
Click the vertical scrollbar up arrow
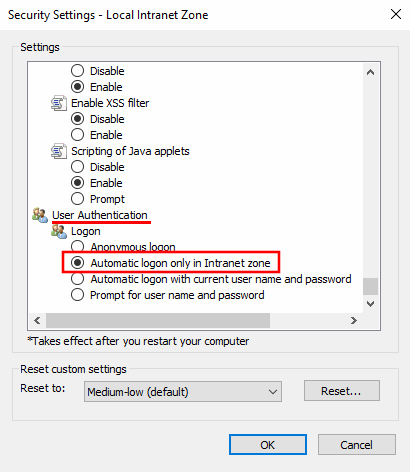pyautogui.click(x=370, y=72)
